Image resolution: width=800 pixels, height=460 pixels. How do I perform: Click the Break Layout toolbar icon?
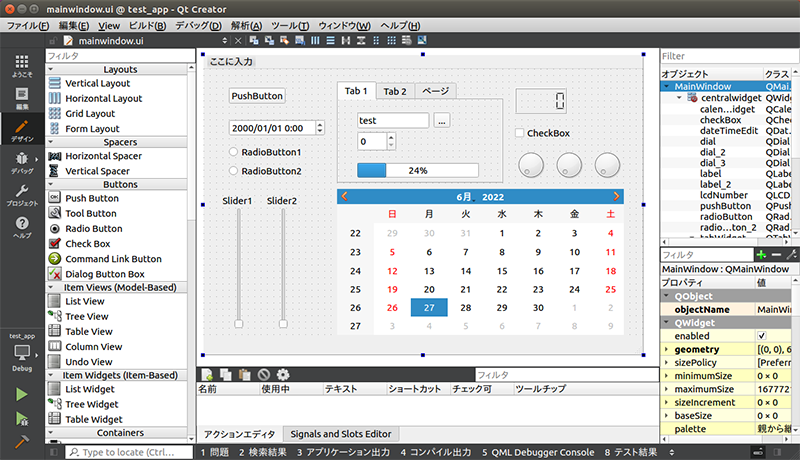[407, 40]
